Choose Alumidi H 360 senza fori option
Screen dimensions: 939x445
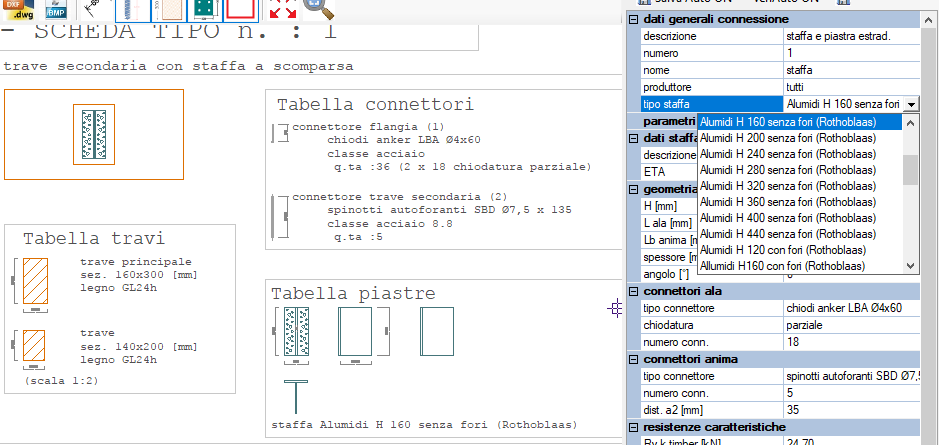click(800, 202)
